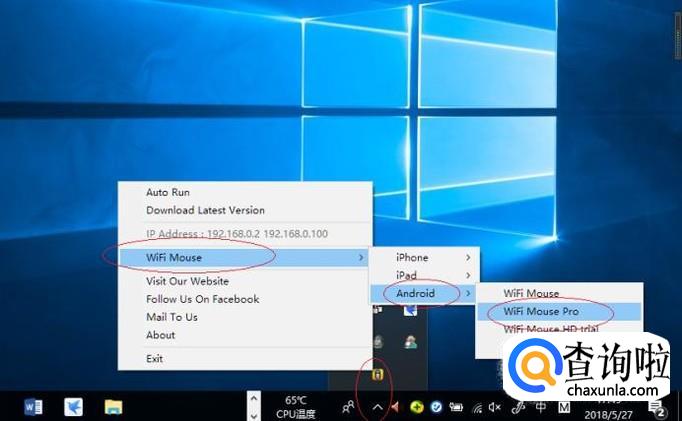Click the blue checkmark tray icon
This screenshot has width=682, height=421.
(x=436, y=407)
